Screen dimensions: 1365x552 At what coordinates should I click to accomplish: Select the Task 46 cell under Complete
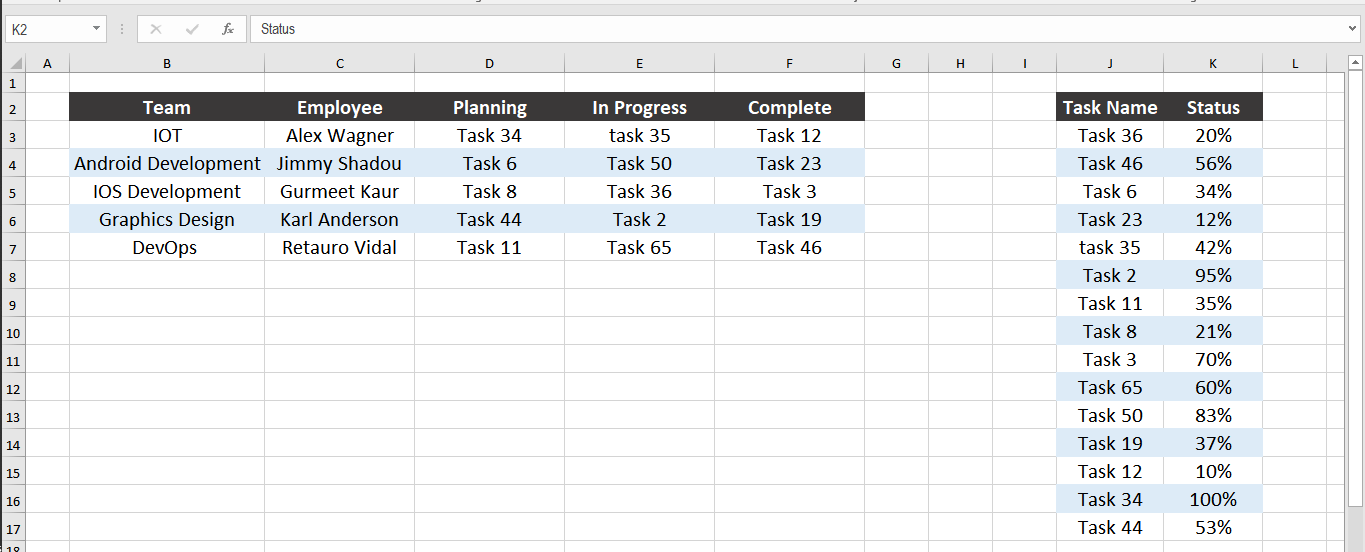coord(789,248)
